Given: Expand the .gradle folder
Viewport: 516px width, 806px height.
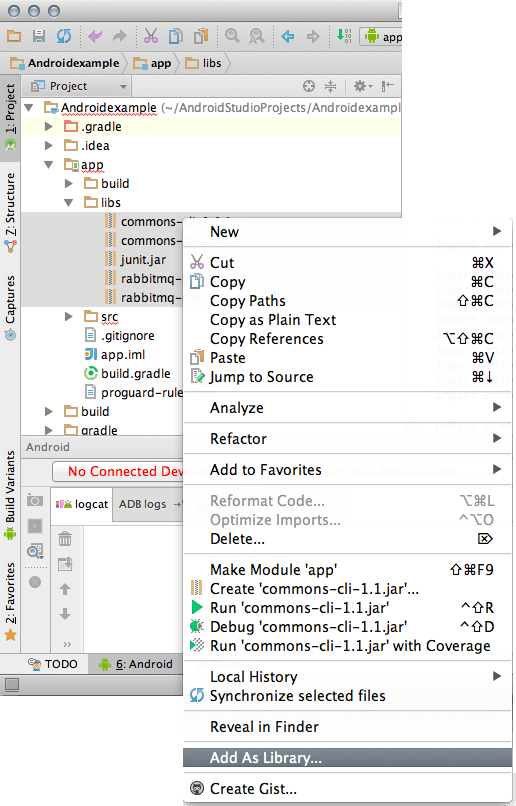Looking at the screenshot, I should pos(49,126).
